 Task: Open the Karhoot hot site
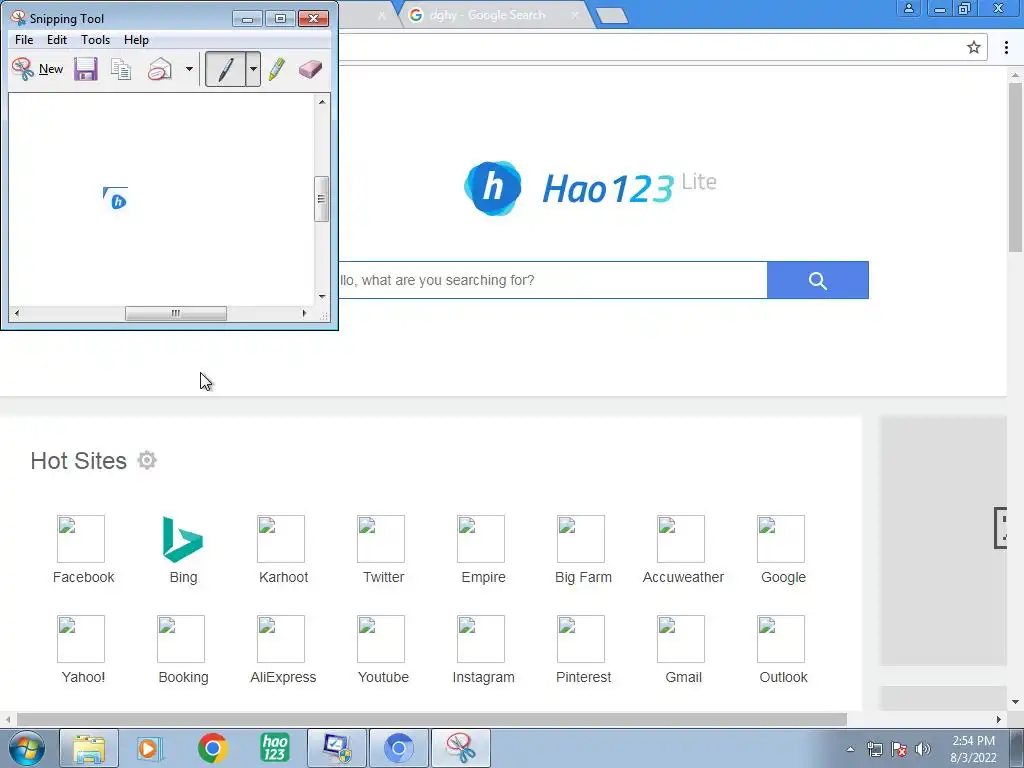coord(283,550)
